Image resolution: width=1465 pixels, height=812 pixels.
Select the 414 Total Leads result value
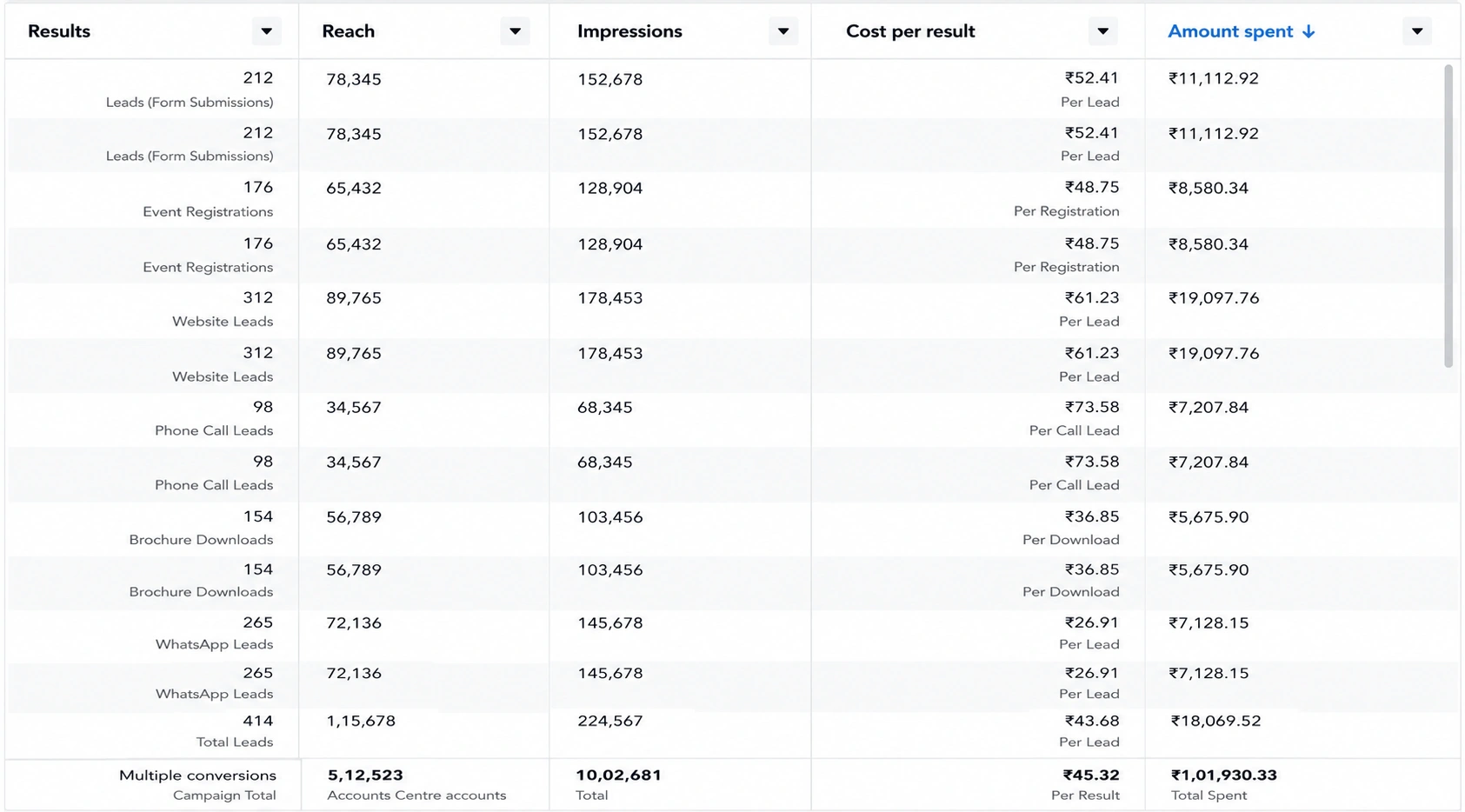point(258,721)
